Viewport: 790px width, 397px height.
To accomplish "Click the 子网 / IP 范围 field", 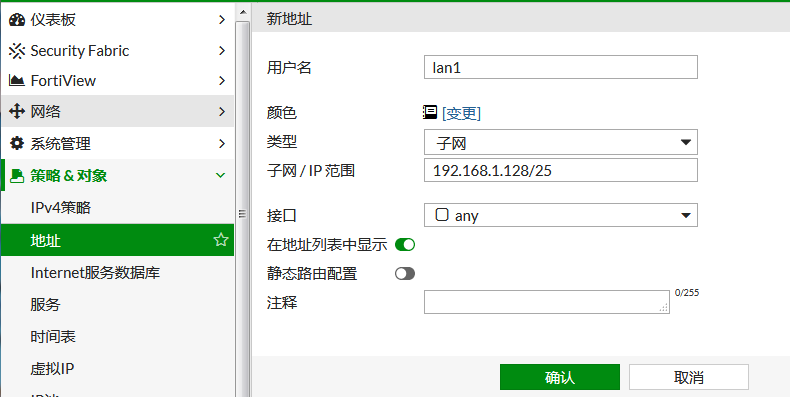I will [x=561, y=170].
